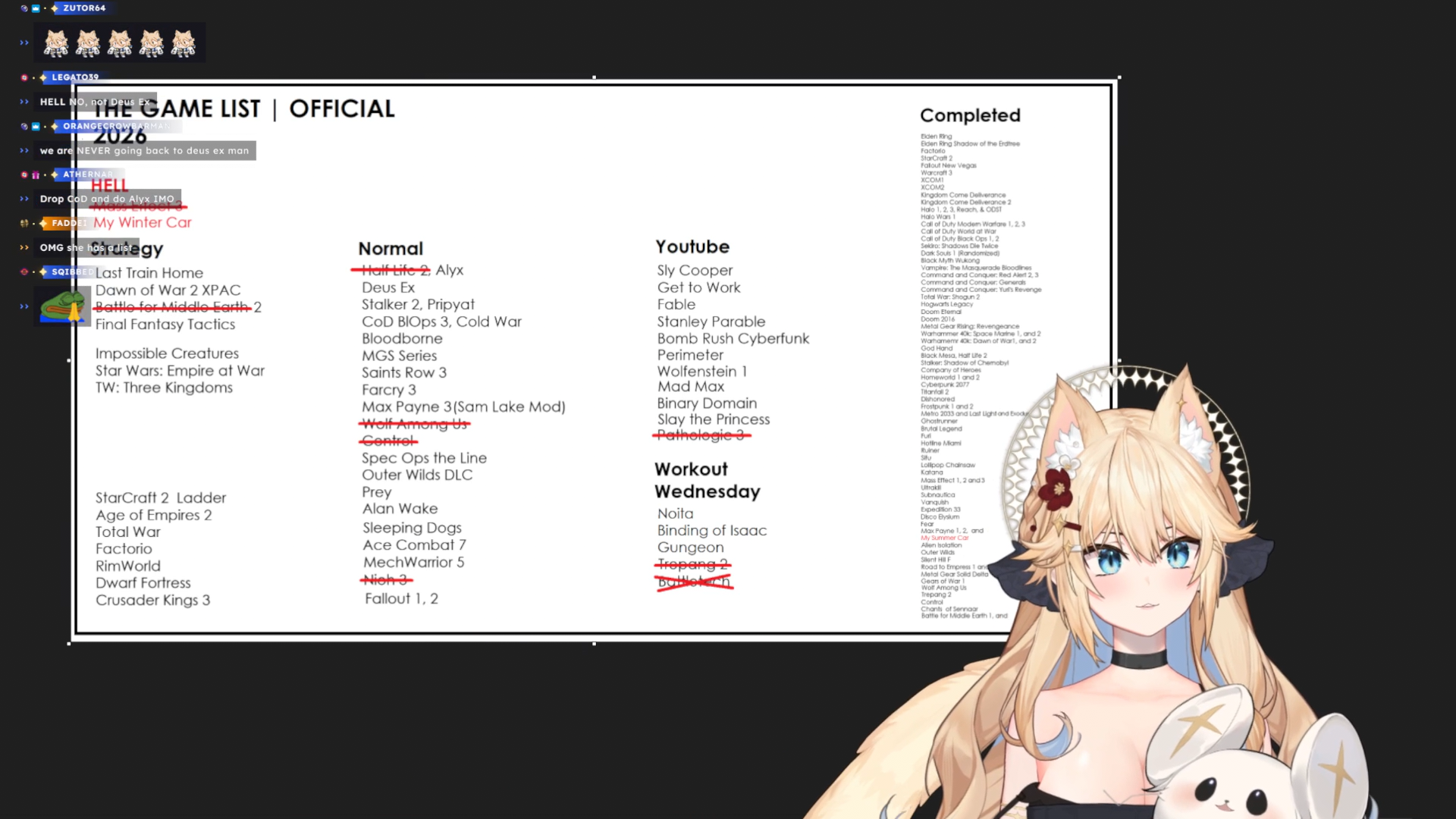Click the first cat-girl emote in ZUTOR64's message
The width and height of the screenshot is (1456, 819).
[56, 43]
